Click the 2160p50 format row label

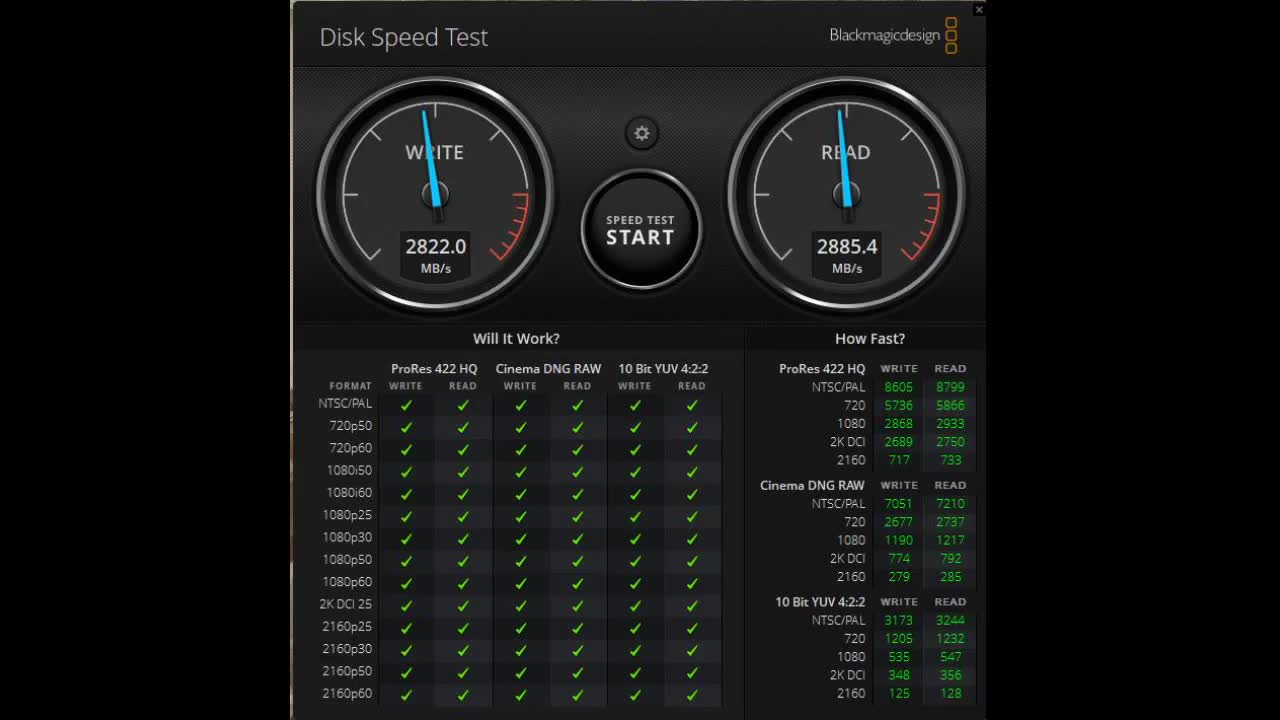coord(348,671)
